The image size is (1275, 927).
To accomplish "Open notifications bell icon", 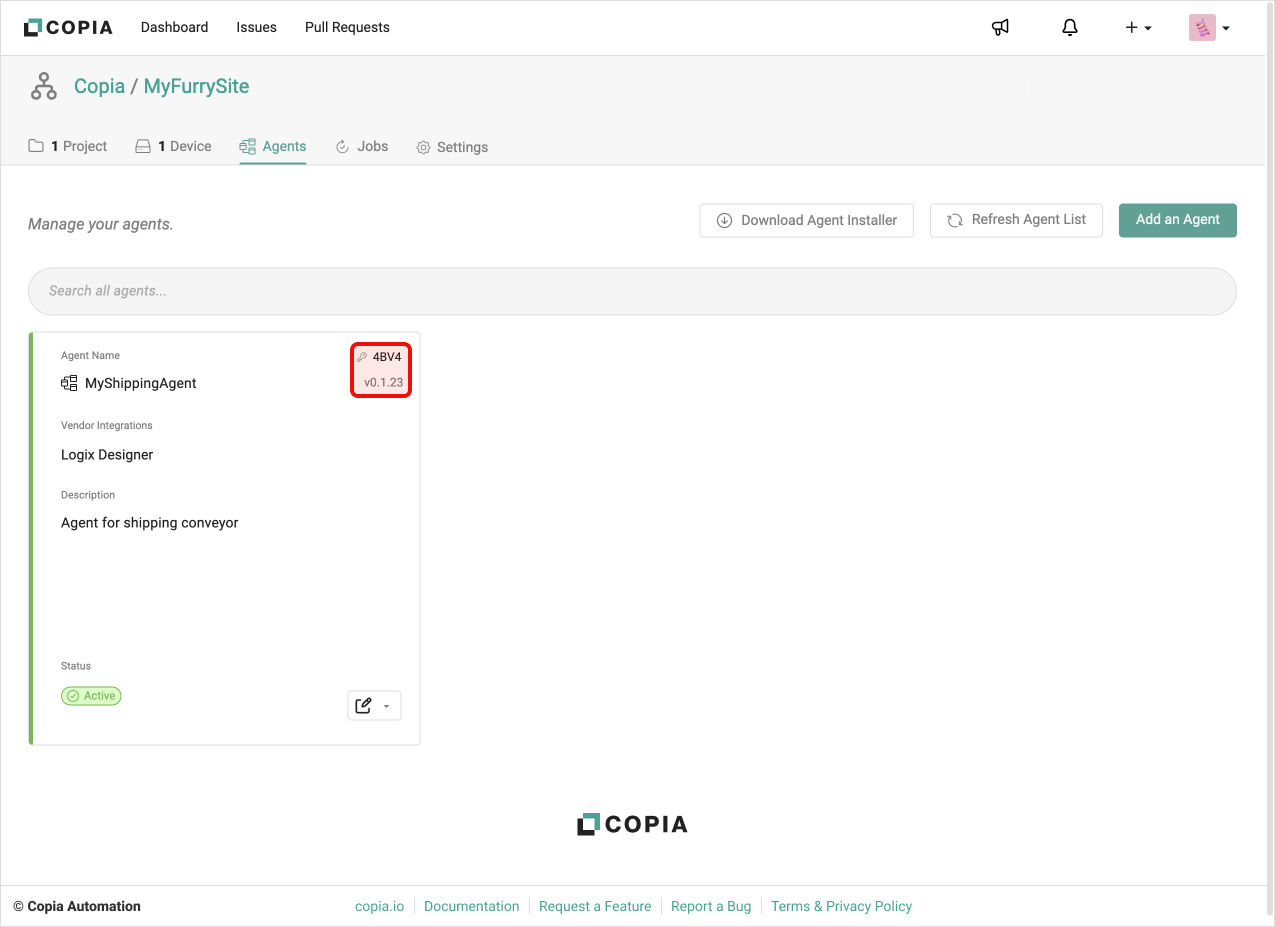I will coord(1070,27).
